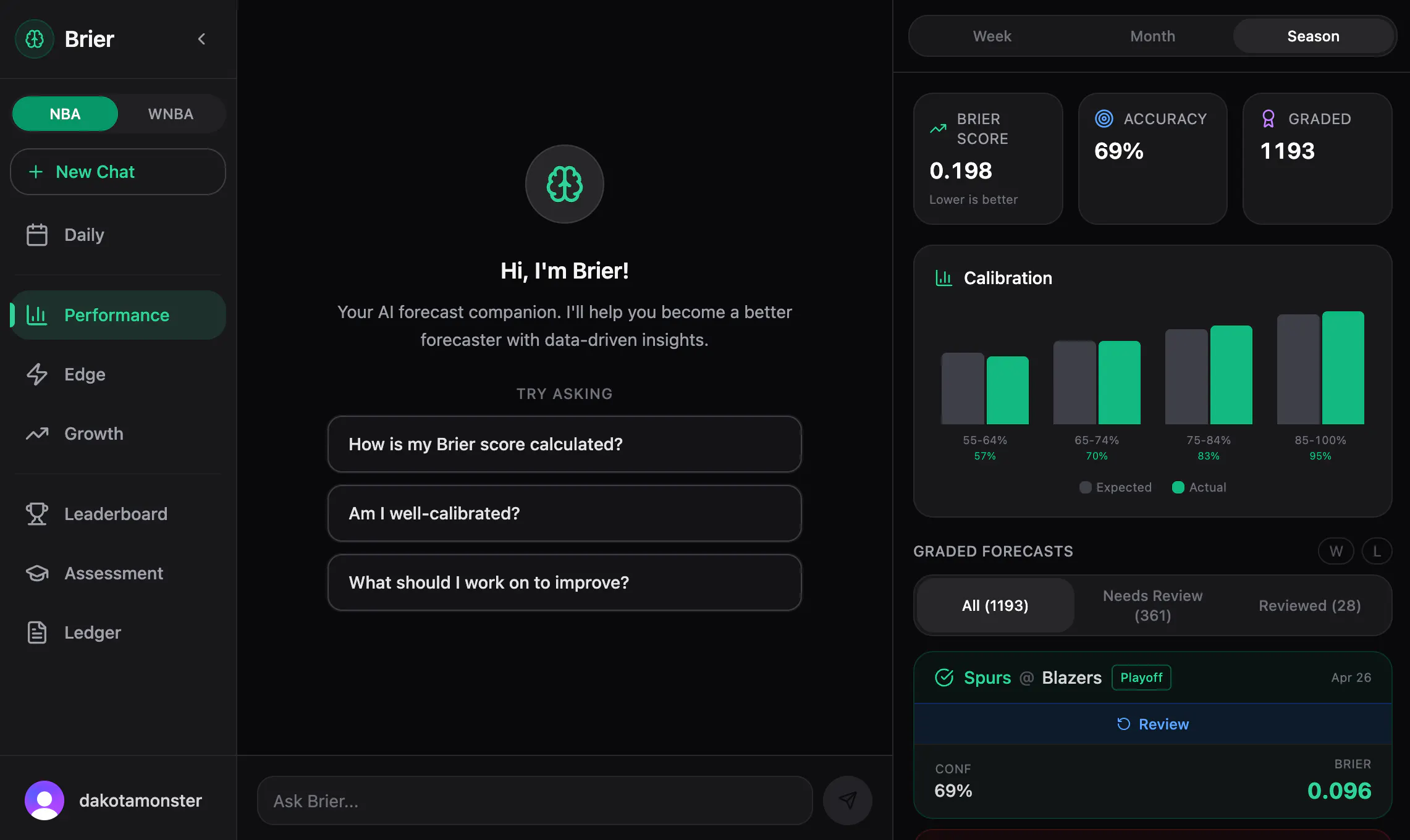Click the Brier Score 0.198 card
This screenshot has height=840, width=1410.
click(988, 159)
